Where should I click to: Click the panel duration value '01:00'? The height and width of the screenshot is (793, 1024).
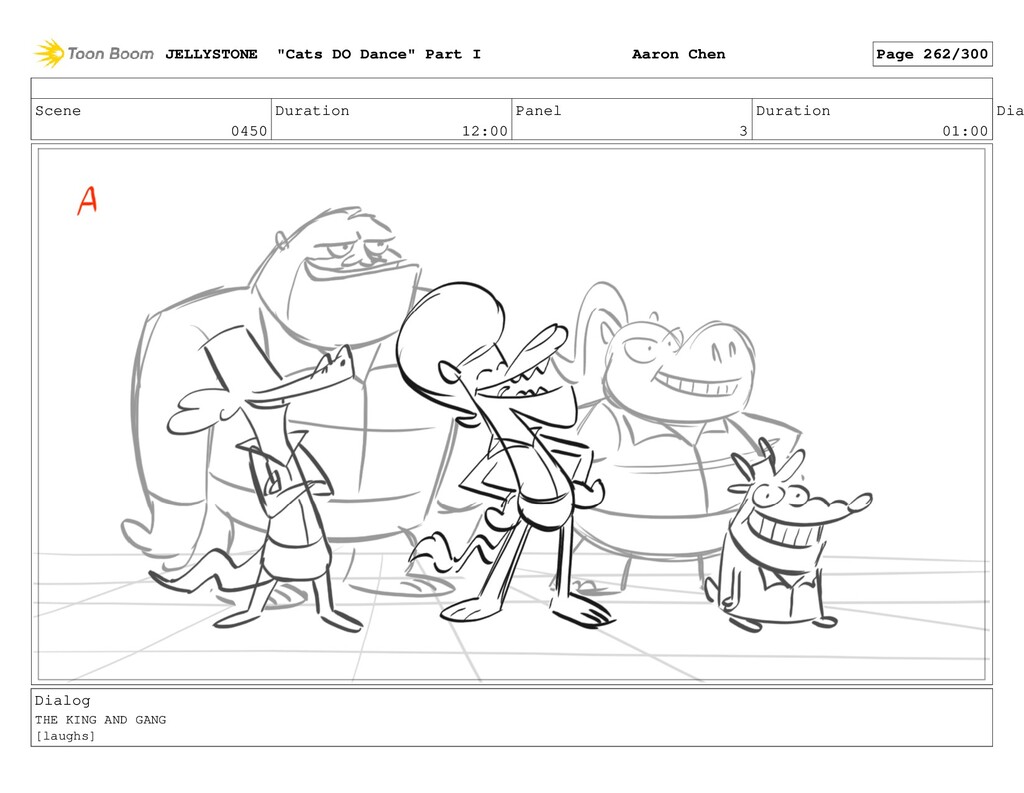click(x=965, y=131)
